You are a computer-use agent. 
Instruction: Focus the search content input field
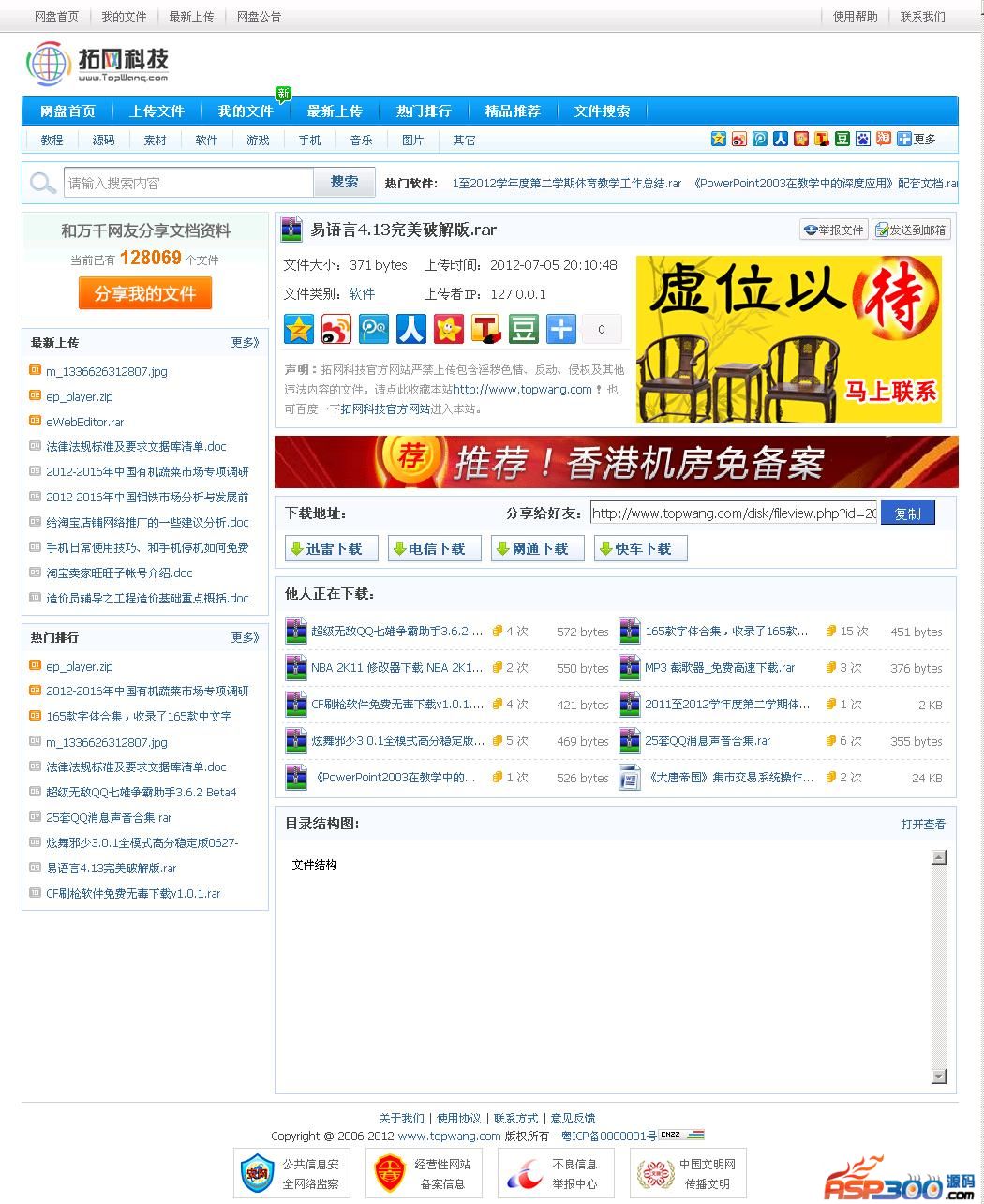(188, 183)
